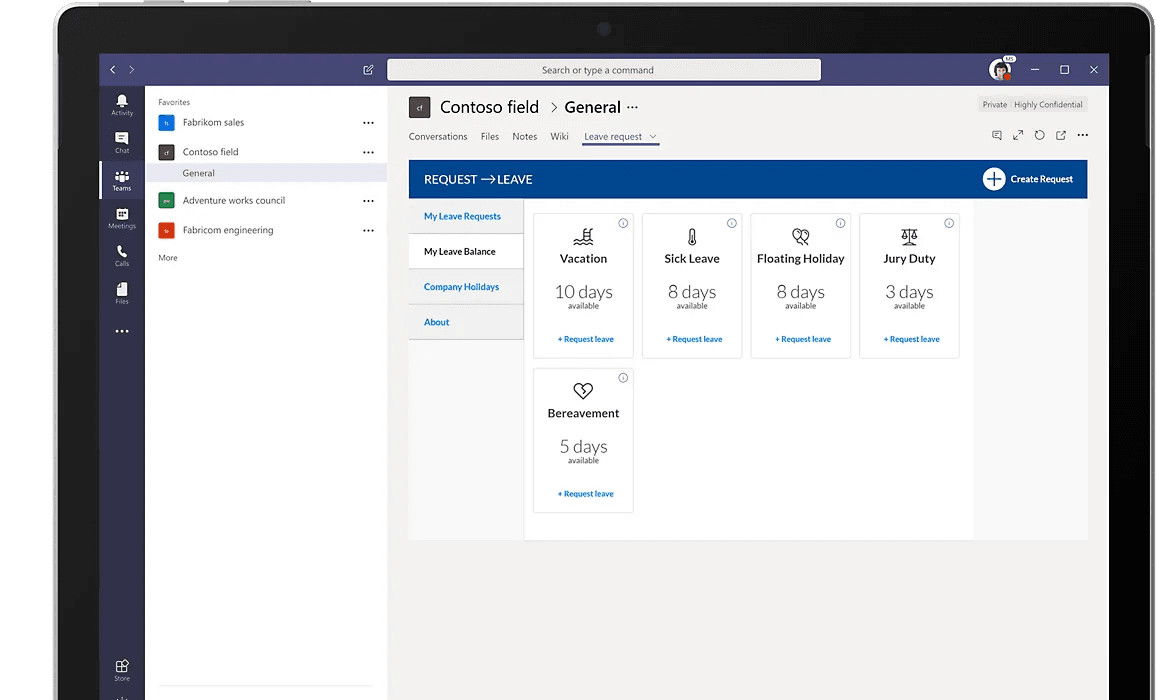The image size is (1156, 700).
Task: Select Company Holidays in the sidebar
Action: tap(463, 286)
